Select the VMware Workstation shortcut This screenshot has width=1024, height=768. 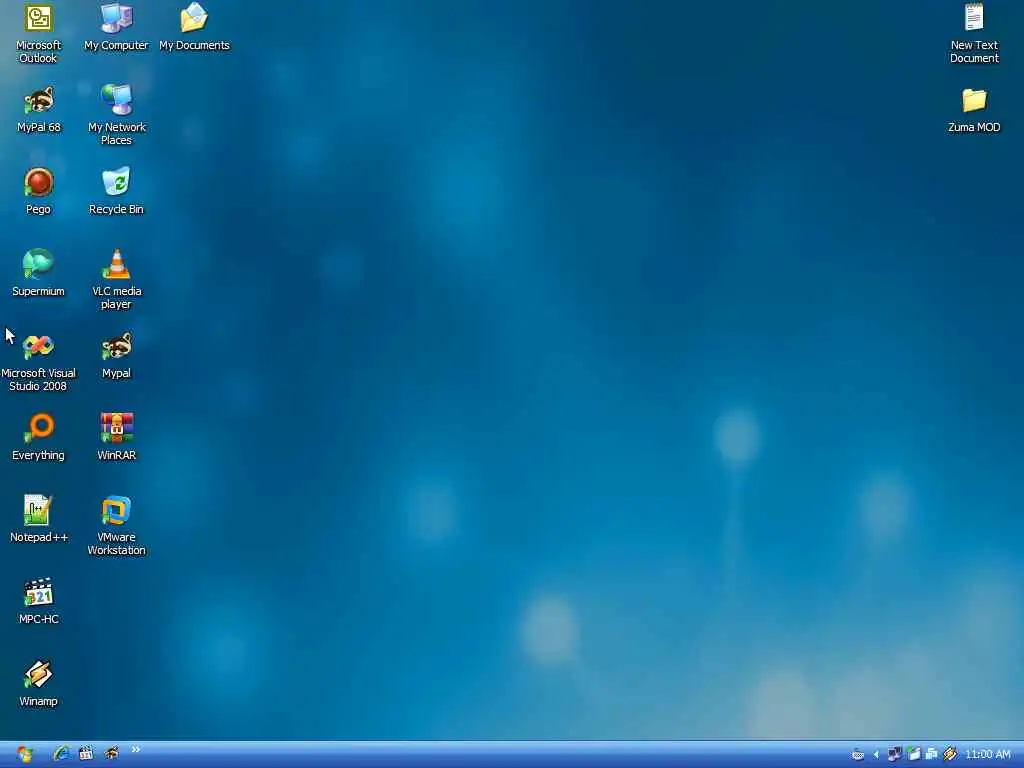116,526
